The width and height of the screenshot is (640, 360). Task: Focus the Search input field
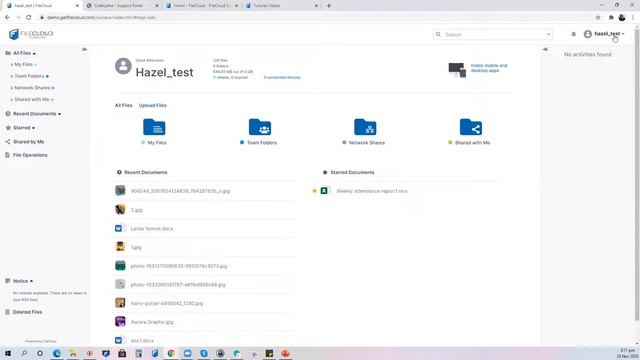(x=493, y=35)
